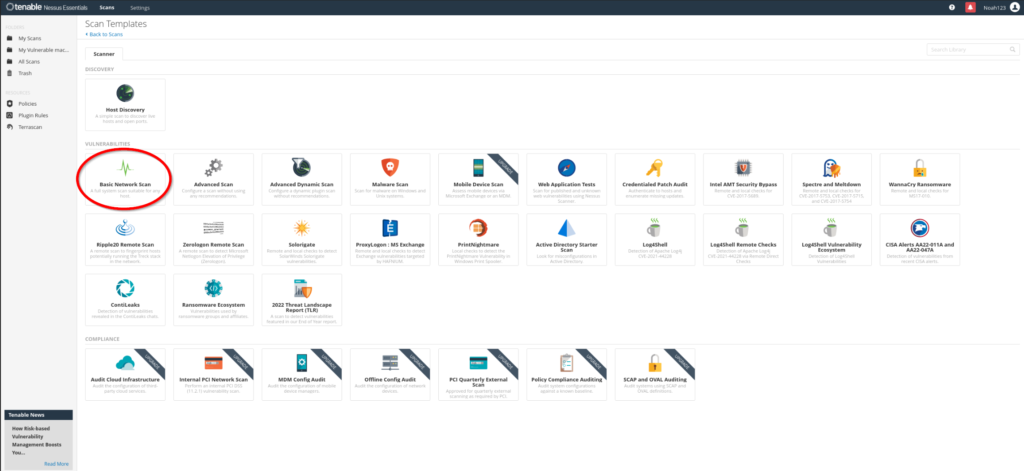Viewport: 1024px width, 471px height.
Task: Open the Mobile Device Scan template
Action: pyautogui.click(x=478, y=179)
